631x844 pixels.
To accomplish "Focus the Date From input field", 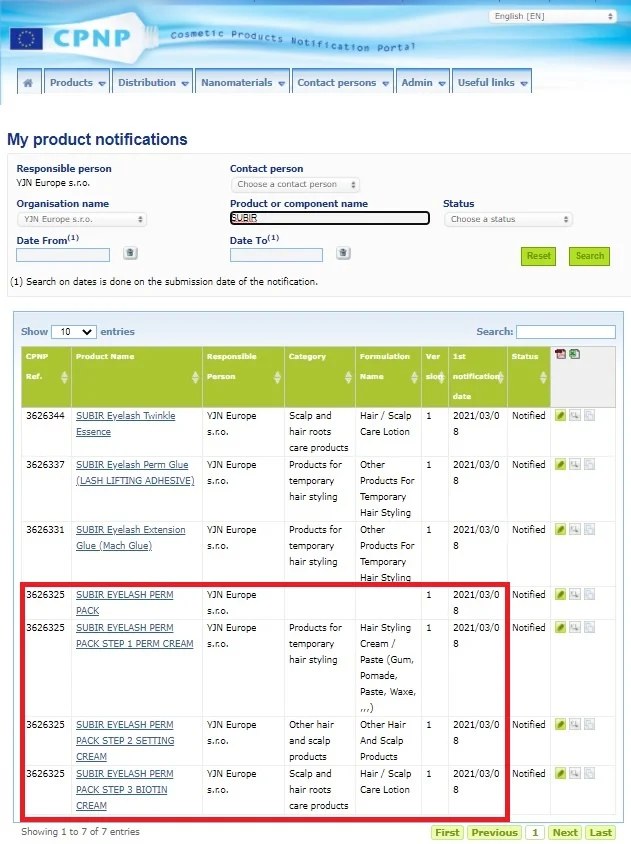I will point(63,255).
